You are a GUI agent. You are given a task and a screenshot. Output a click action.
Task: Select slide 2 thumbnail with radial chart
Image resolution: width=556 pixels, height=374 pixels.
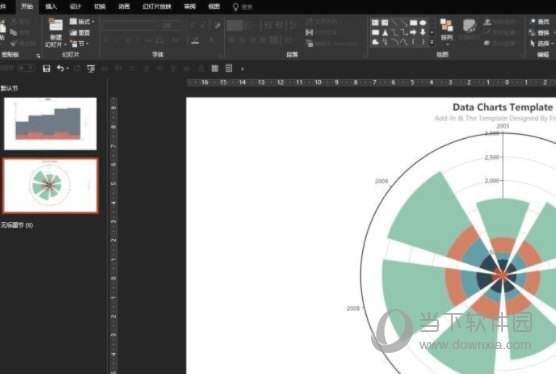click(x=50, y=185)
